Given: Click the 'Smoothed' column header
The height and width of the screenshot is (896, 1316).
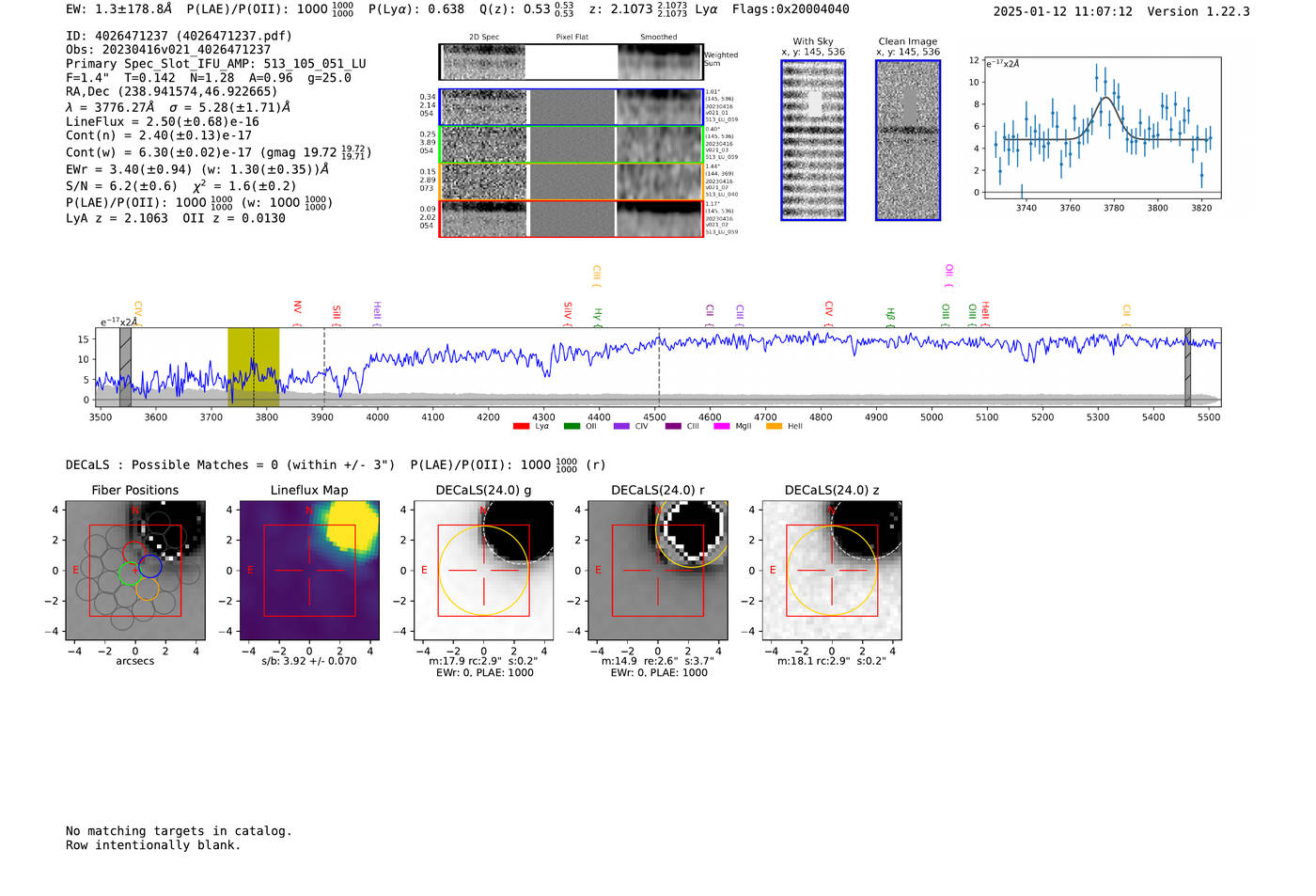Looking at the screenshot, I should [x=658, y=38].
